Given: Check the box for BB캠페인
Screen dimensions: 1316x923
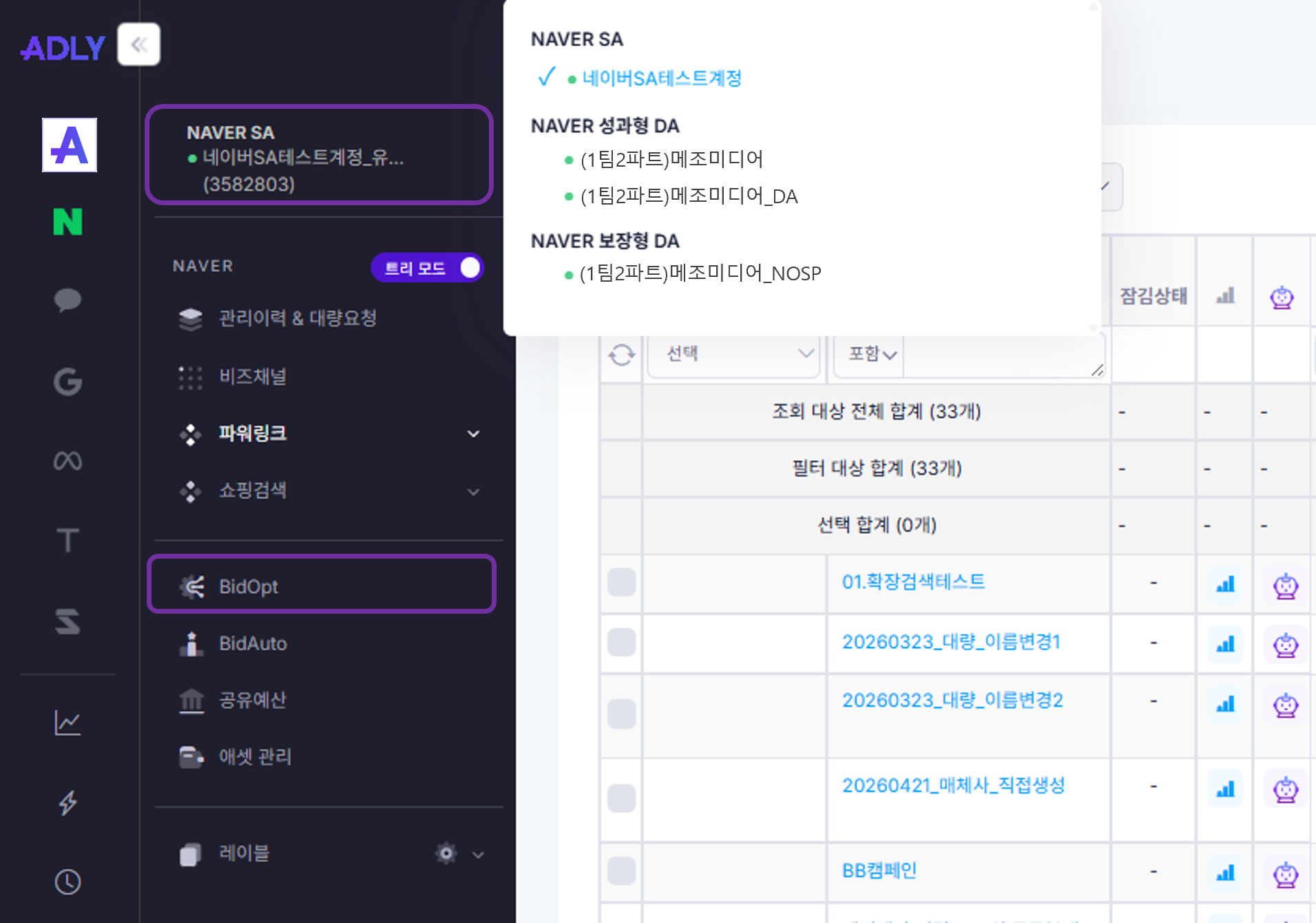Looking at the screenshot, I should coord(621,871).
